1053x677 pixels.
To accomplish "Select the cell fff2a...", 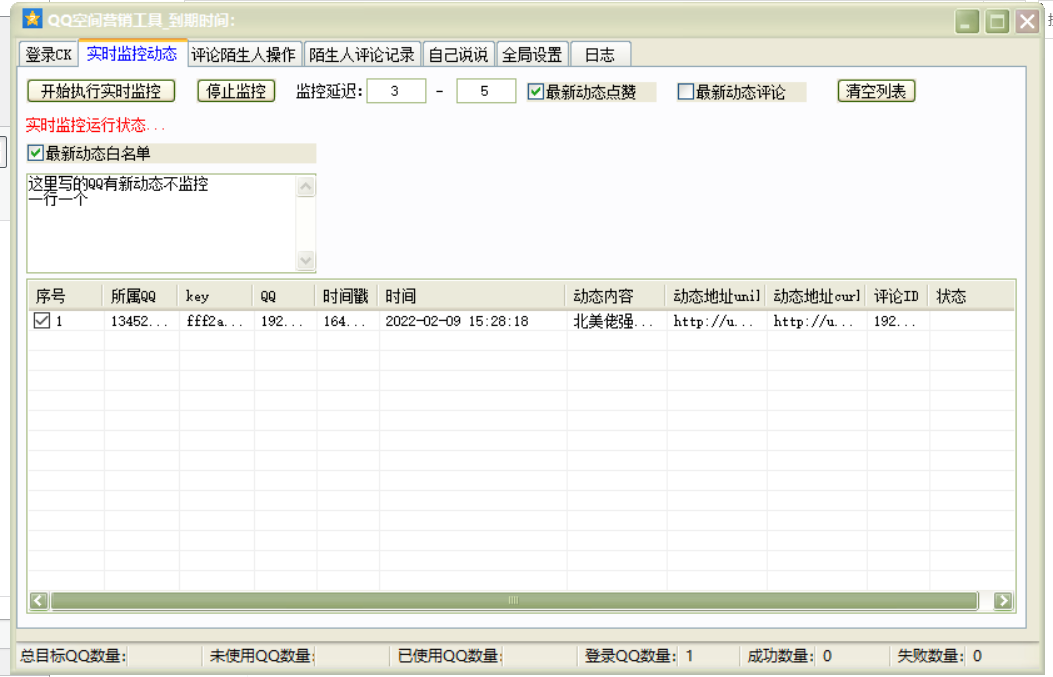I will (x=214, y=321).
